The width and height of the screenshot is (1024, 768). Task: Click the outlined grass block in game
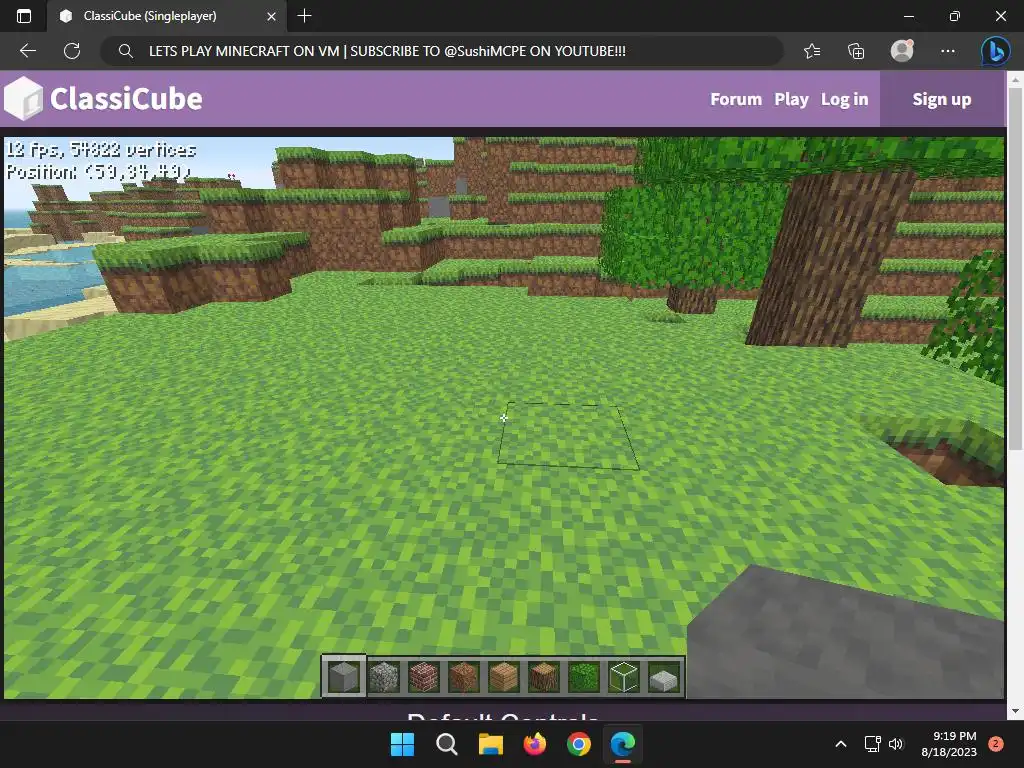[x=568, y=436]
